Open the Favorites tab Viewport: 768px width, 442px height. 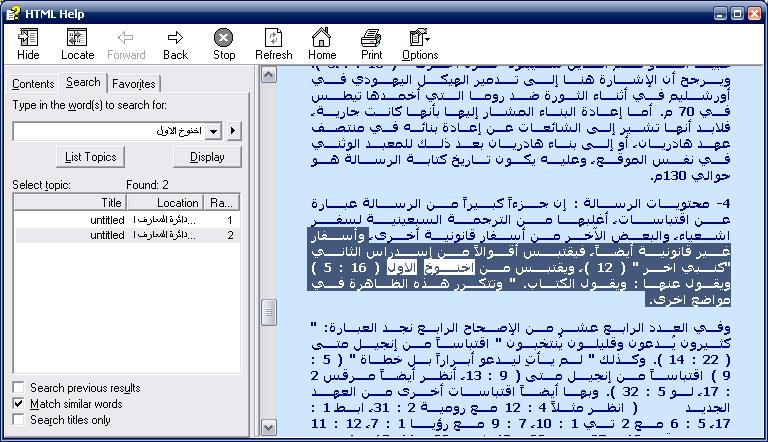pos(133,84)
